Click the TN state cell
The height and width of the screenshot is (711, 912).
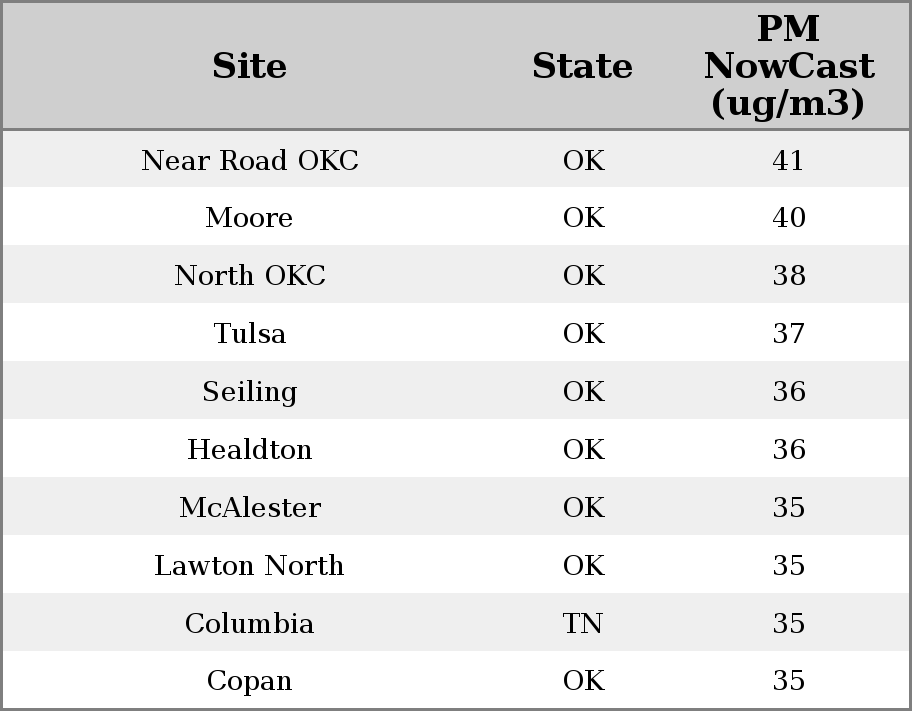tap(583, 624)
